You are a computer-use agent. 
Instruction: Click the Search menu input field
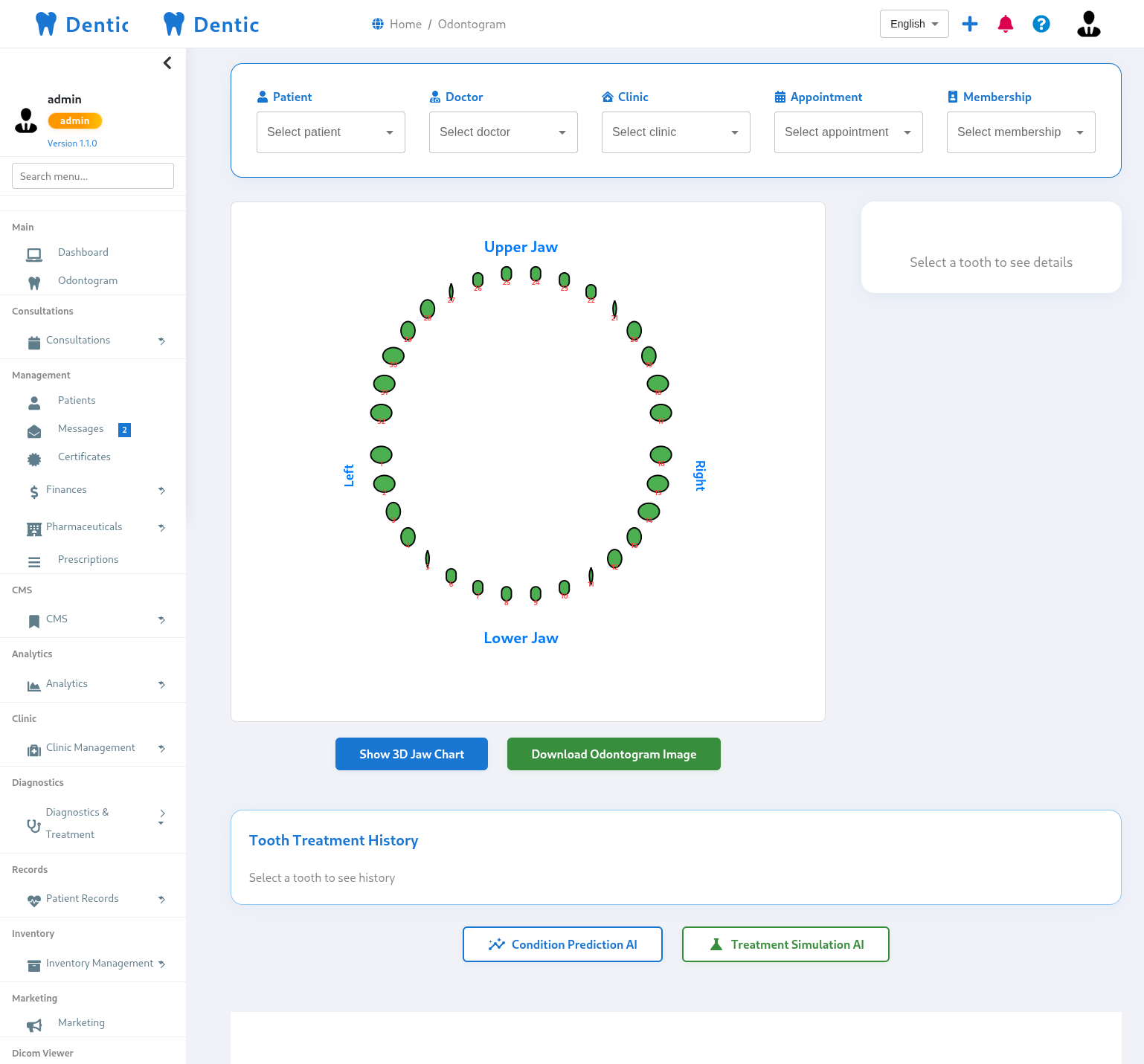(x=93, y=176)
